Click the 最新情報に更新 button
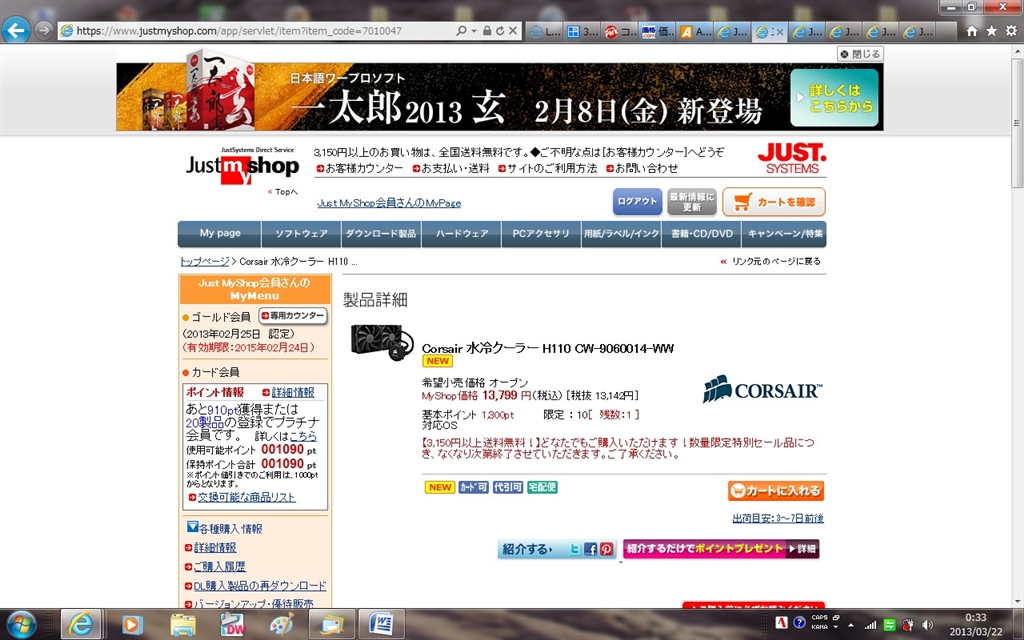1024x640 pixels. click(692, 202)
